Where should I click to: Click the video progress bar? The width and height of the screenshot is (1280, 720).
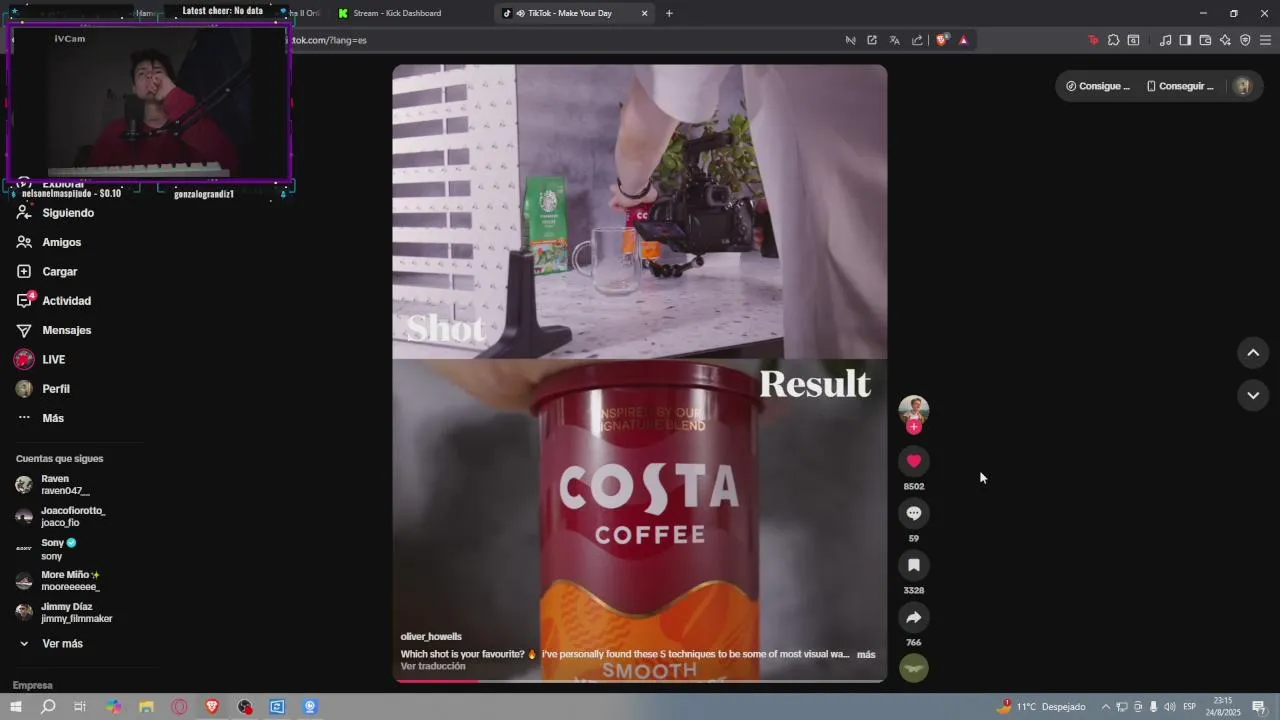coord(639,681)
